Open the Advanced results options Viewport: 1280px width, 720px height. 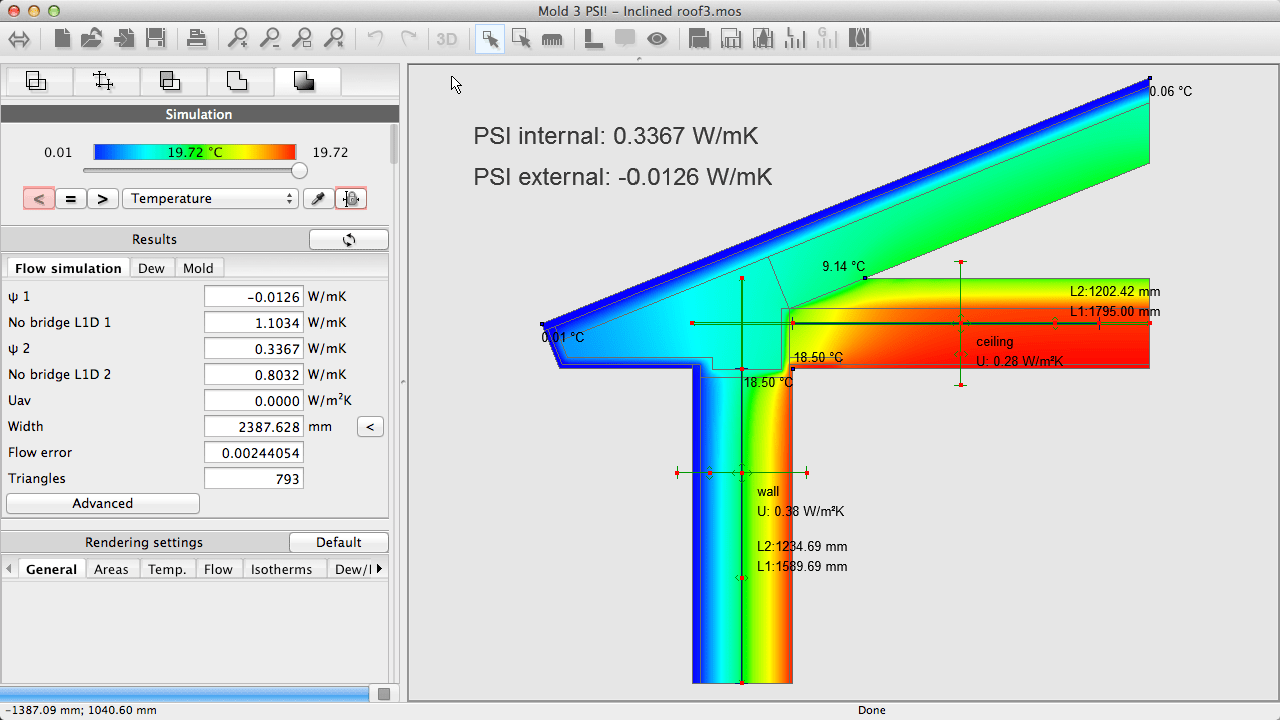coord(102,503)
